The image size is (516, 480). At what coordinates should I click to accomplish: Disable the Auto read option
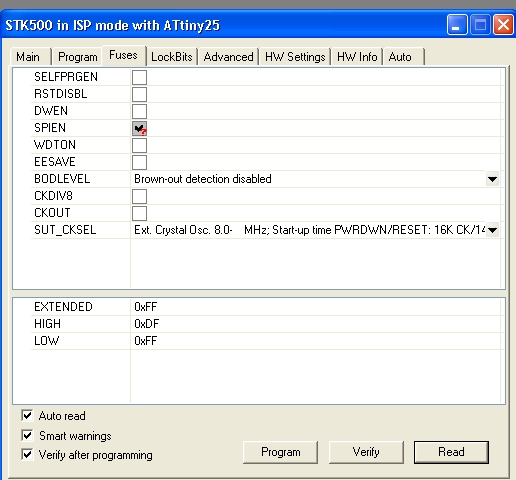27,415
